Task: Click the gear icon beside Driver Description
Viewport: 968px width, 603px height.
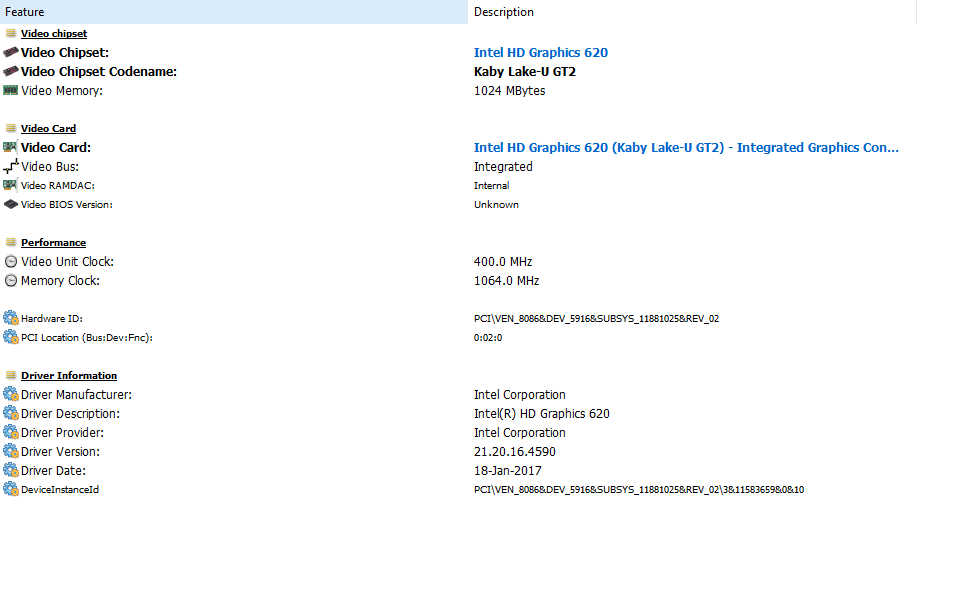Action: coord(10,413)
